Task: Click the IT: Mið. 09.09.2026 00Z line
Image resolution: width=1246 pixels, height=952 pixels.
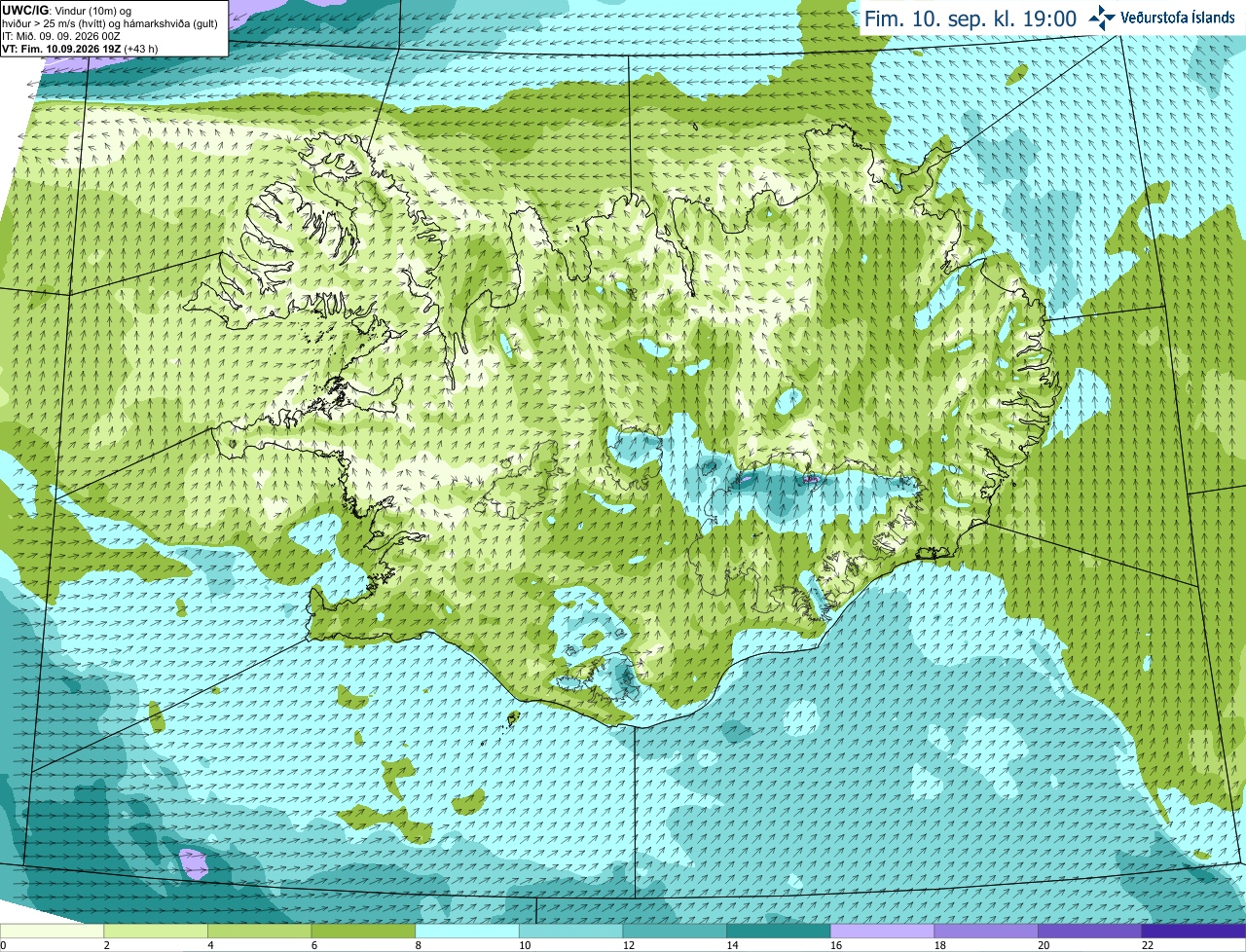Action: (x=61, y=36)
